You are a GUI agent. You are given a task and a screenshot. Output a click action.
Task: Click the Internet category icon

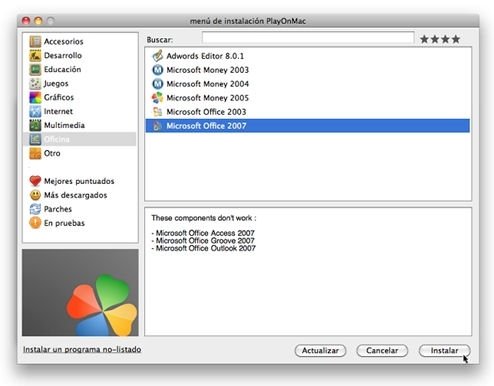click(x=35, y=111)
